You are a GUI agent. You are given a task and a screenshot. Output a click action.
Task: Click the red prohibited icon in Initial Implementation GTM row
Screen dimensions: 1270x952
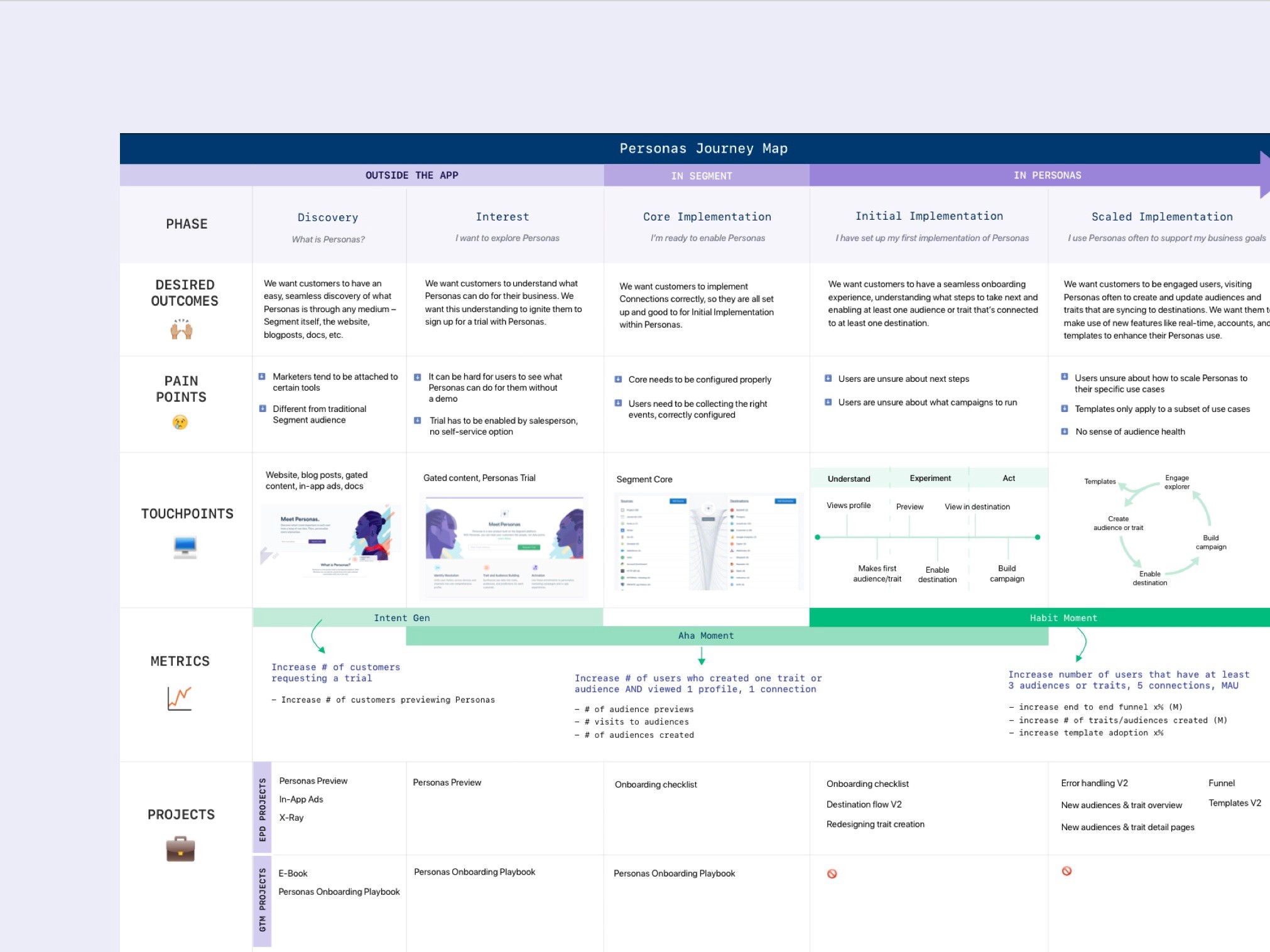832,874
